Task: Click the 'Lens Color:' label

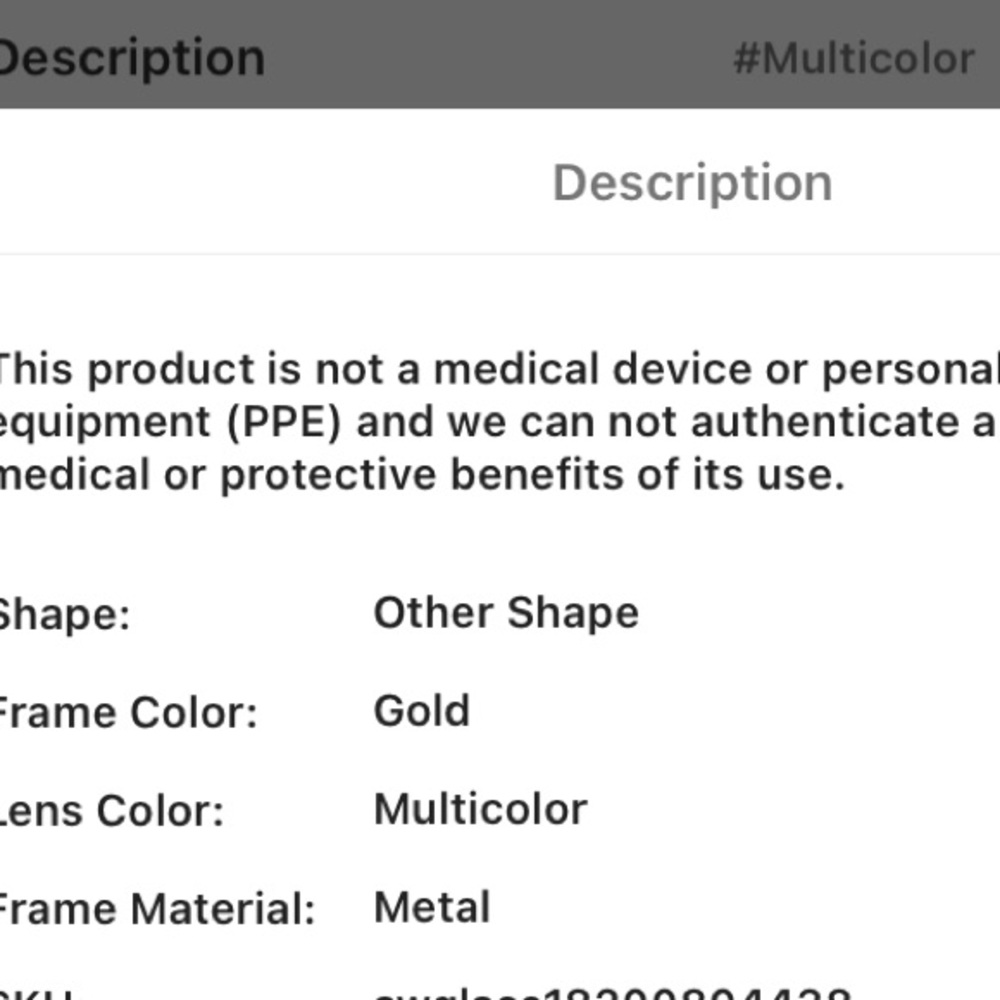Action: point(111,810)
